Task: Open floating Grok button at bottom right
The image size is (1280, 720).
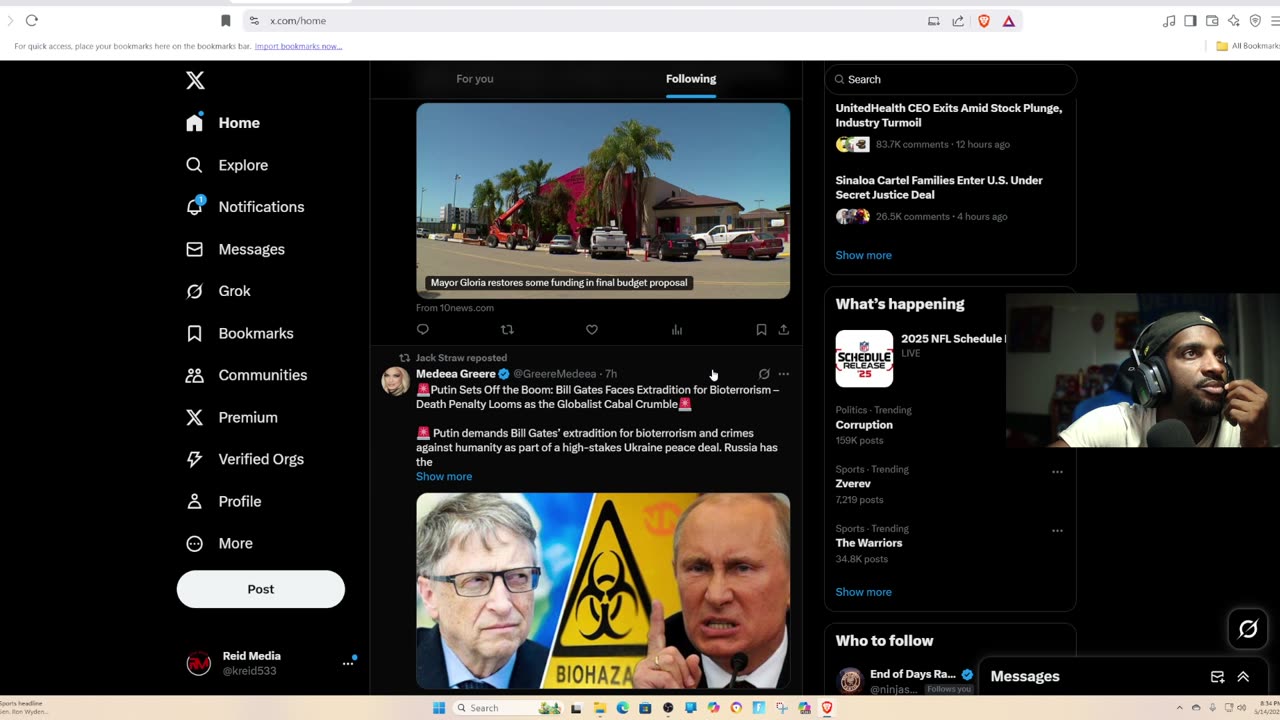Action: click(x=1248, y=629)
